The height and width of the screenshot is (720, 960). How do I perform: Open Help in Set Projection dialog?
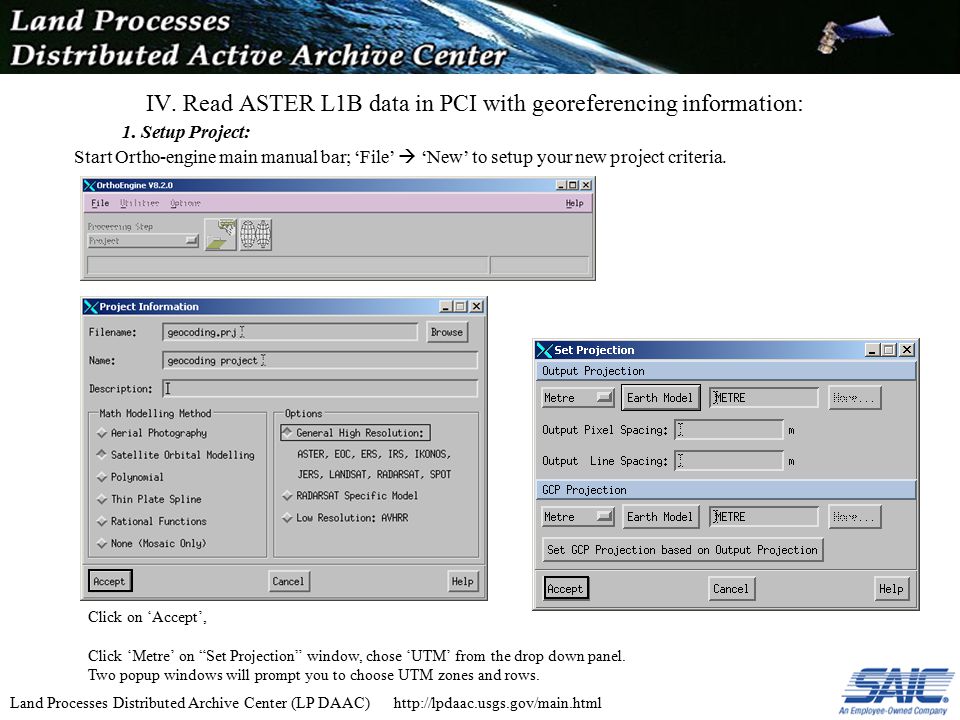pos(891,588)
